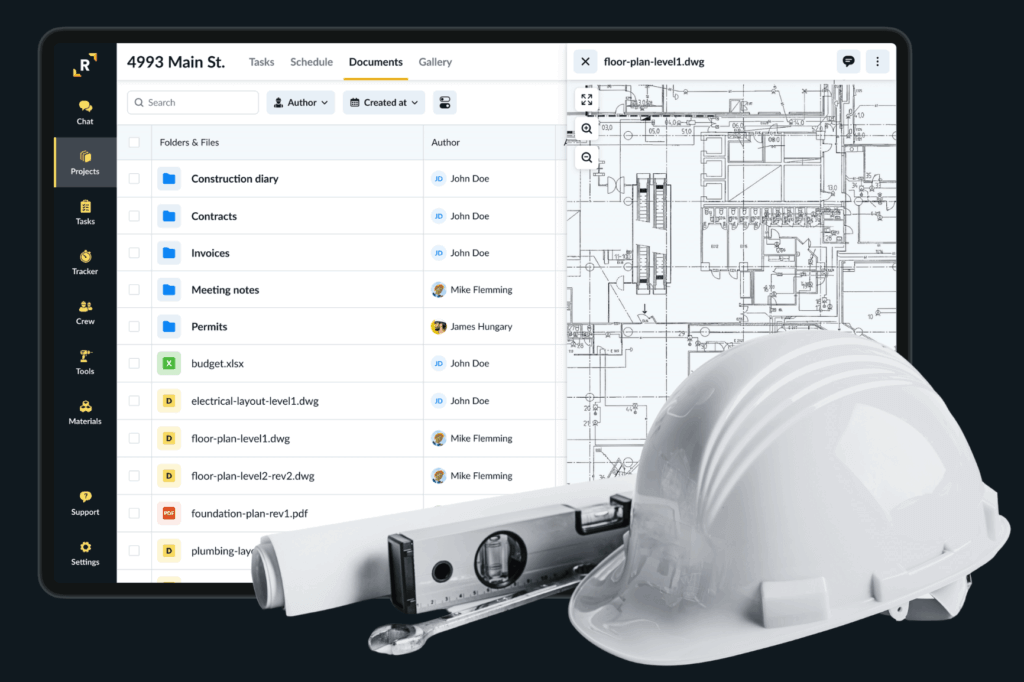
Task: Open Materials in the sidebar
Action: (x=85, y=412)
